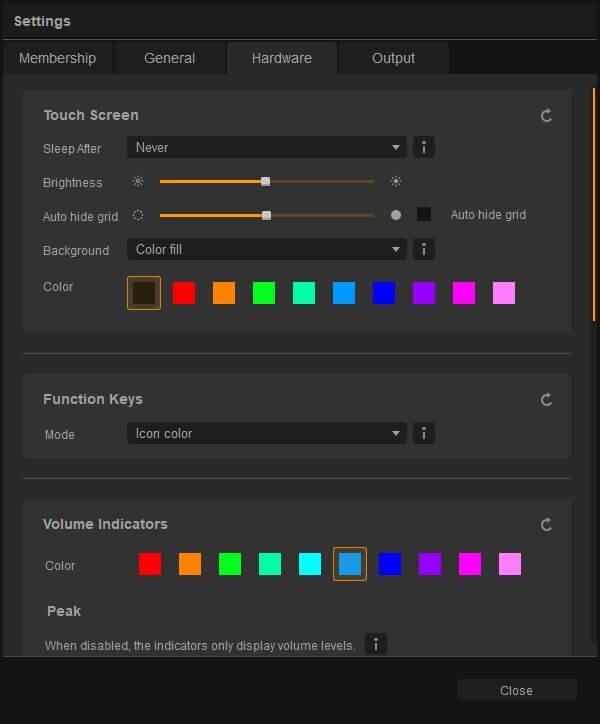600x724 pixels.
Task: Click the high brightness sun icon
Action: coord(396,181)
